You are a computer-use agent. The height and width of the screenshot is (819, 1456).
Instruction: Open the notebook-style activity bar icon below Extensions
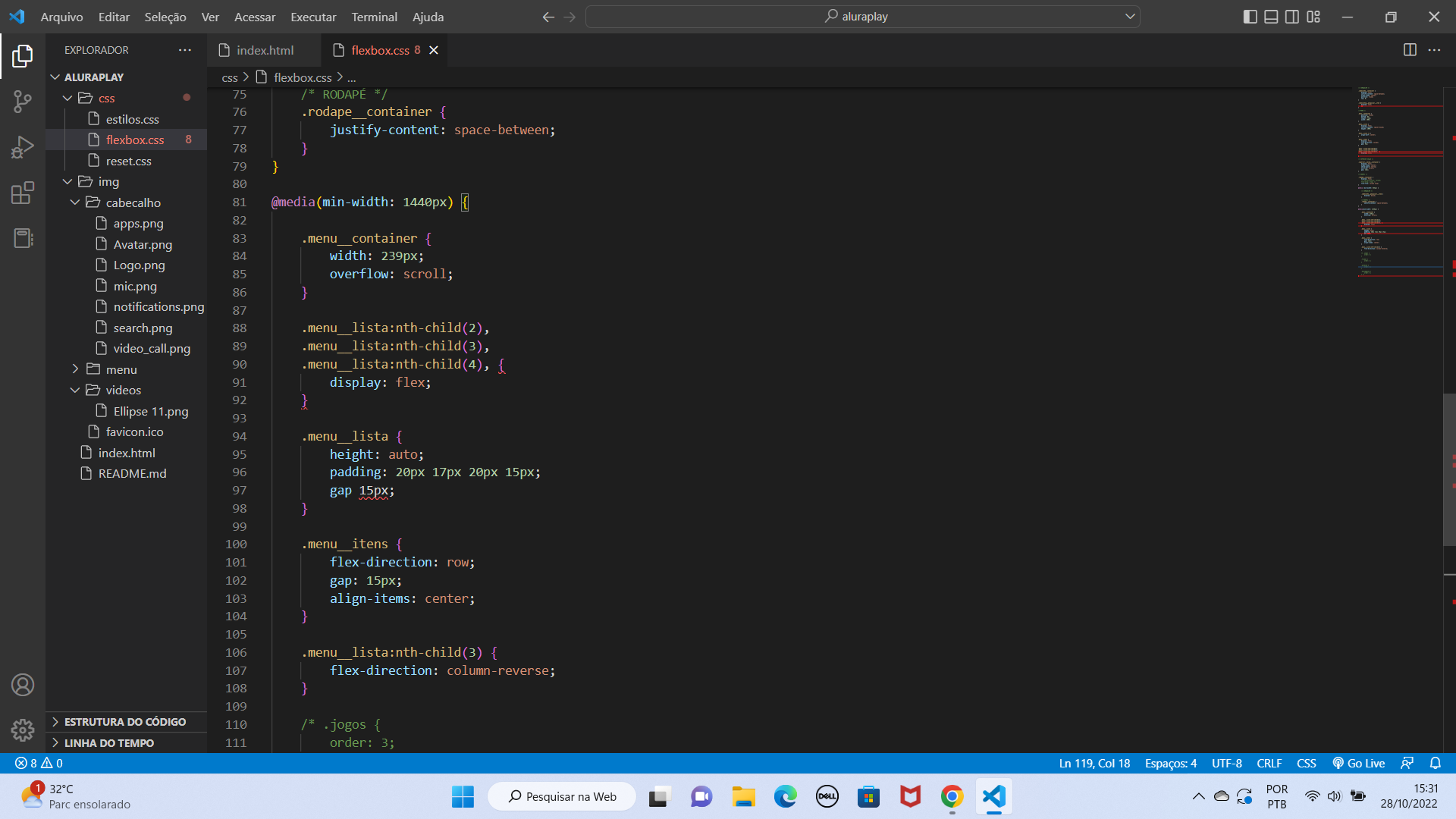pos(23,238)
